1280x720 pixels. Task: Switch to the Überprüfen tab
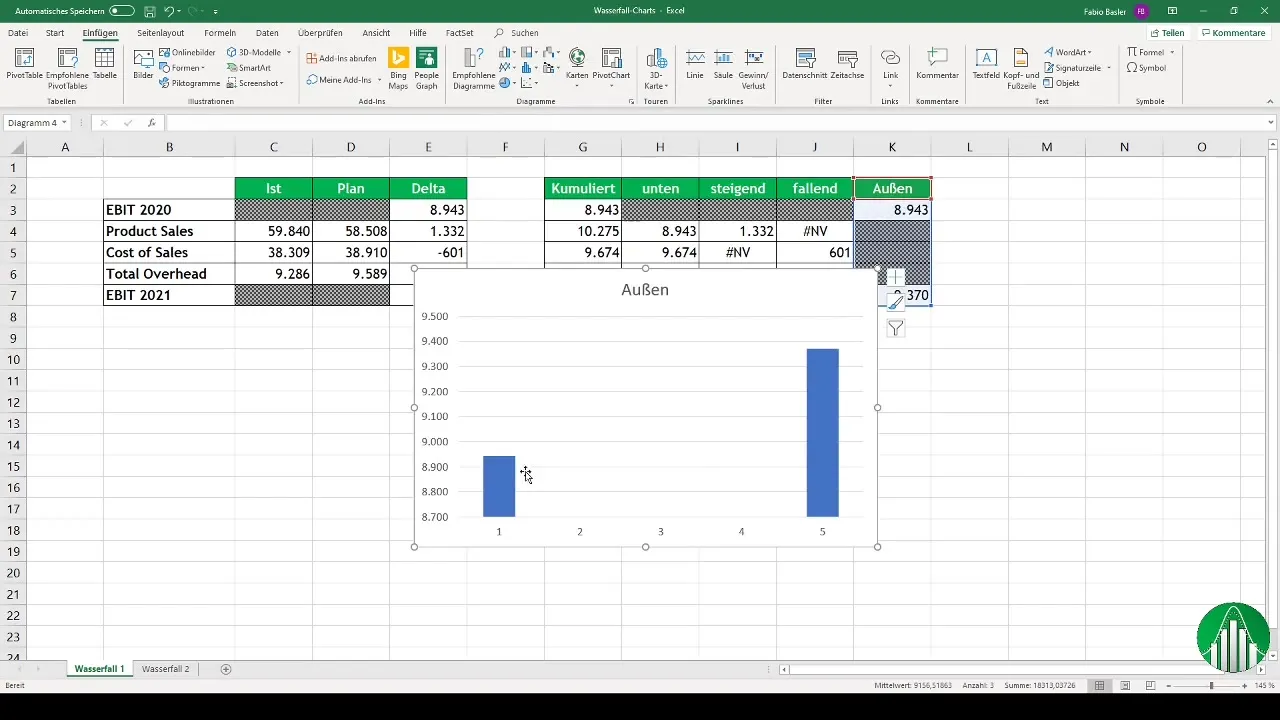tap(320, 33)
